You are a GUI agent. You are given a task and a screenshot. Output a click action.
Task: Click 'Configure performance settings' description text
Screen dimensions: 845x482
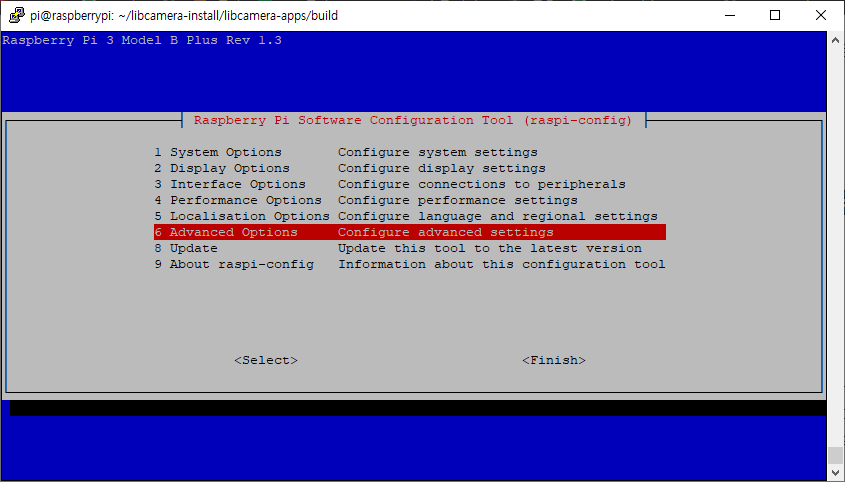tap(458, 201)
